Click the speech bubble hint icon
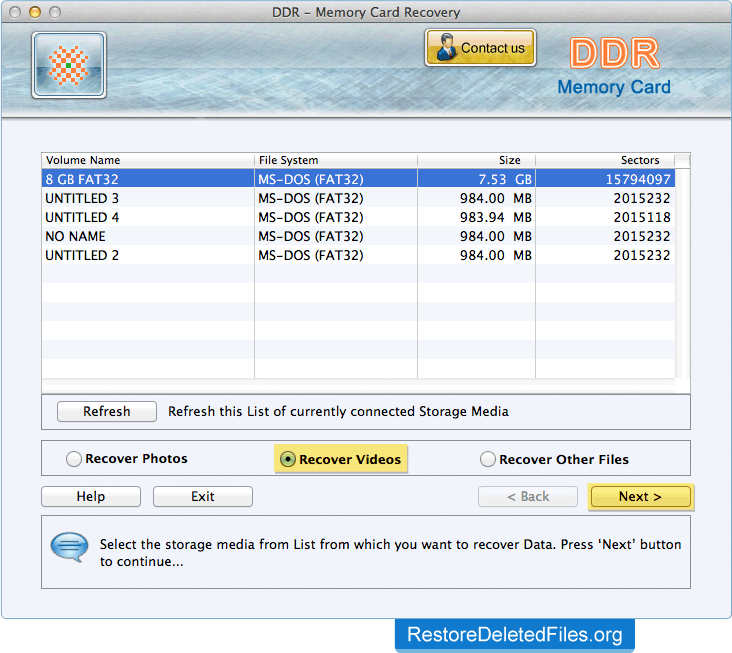The width and height of the screenshot is (732, 653). pyautogui.click(x=69, y=547)
